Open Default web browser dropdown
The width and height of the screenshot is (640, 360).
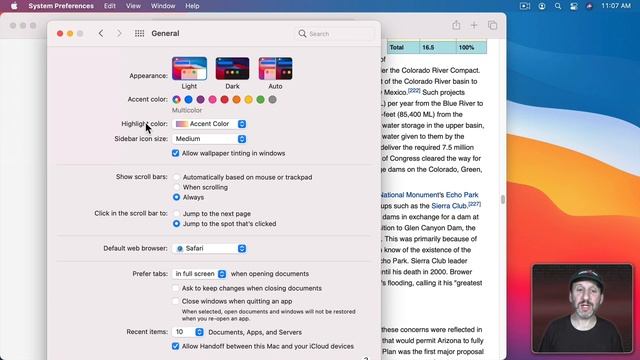[209, 248]
